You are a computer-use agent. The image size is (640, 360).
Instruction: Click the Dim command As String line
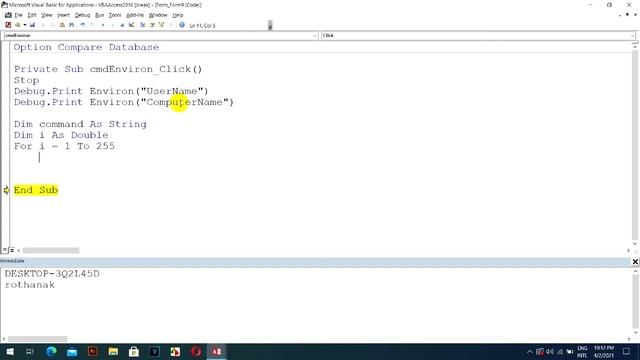coord(80,124)
